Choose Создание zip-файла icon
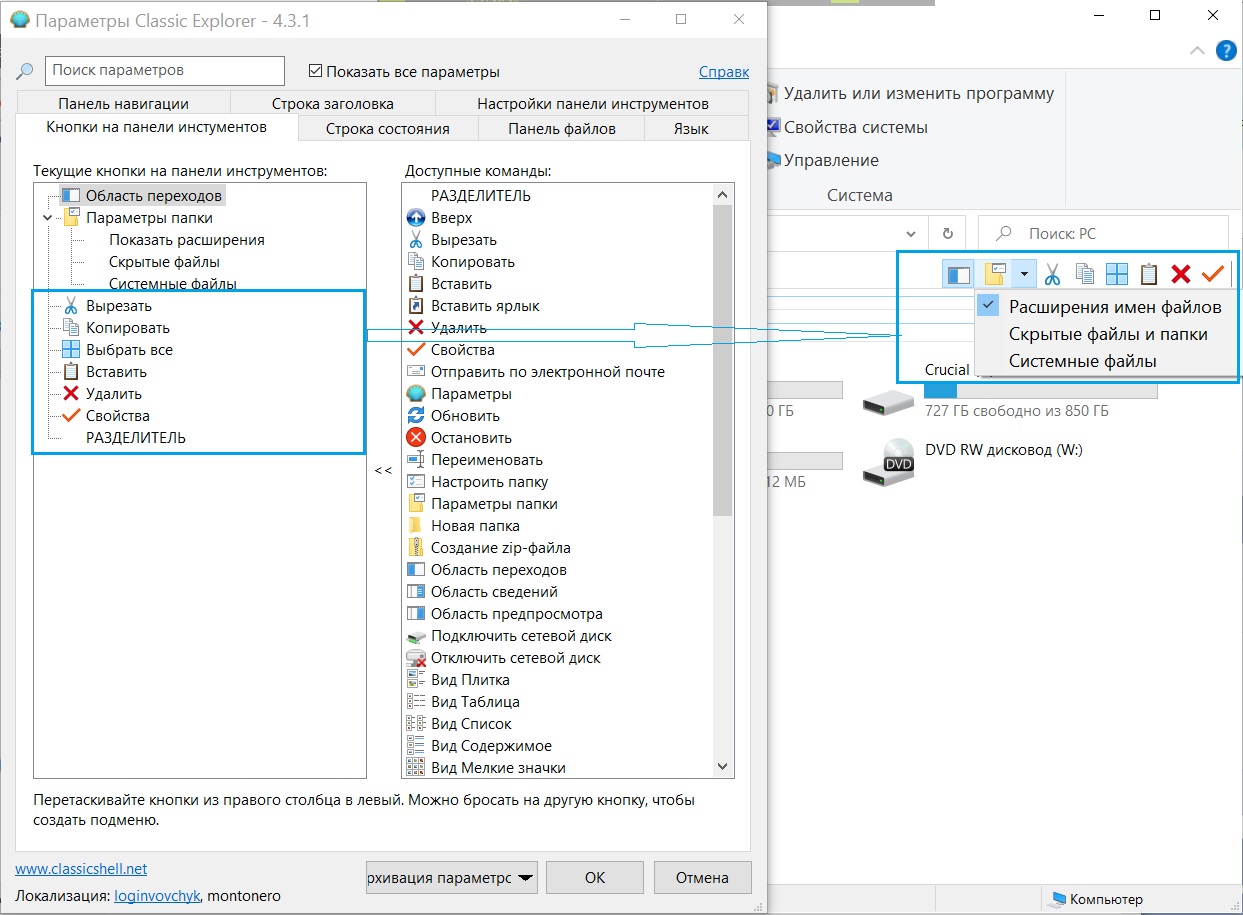 coord(416,548)
